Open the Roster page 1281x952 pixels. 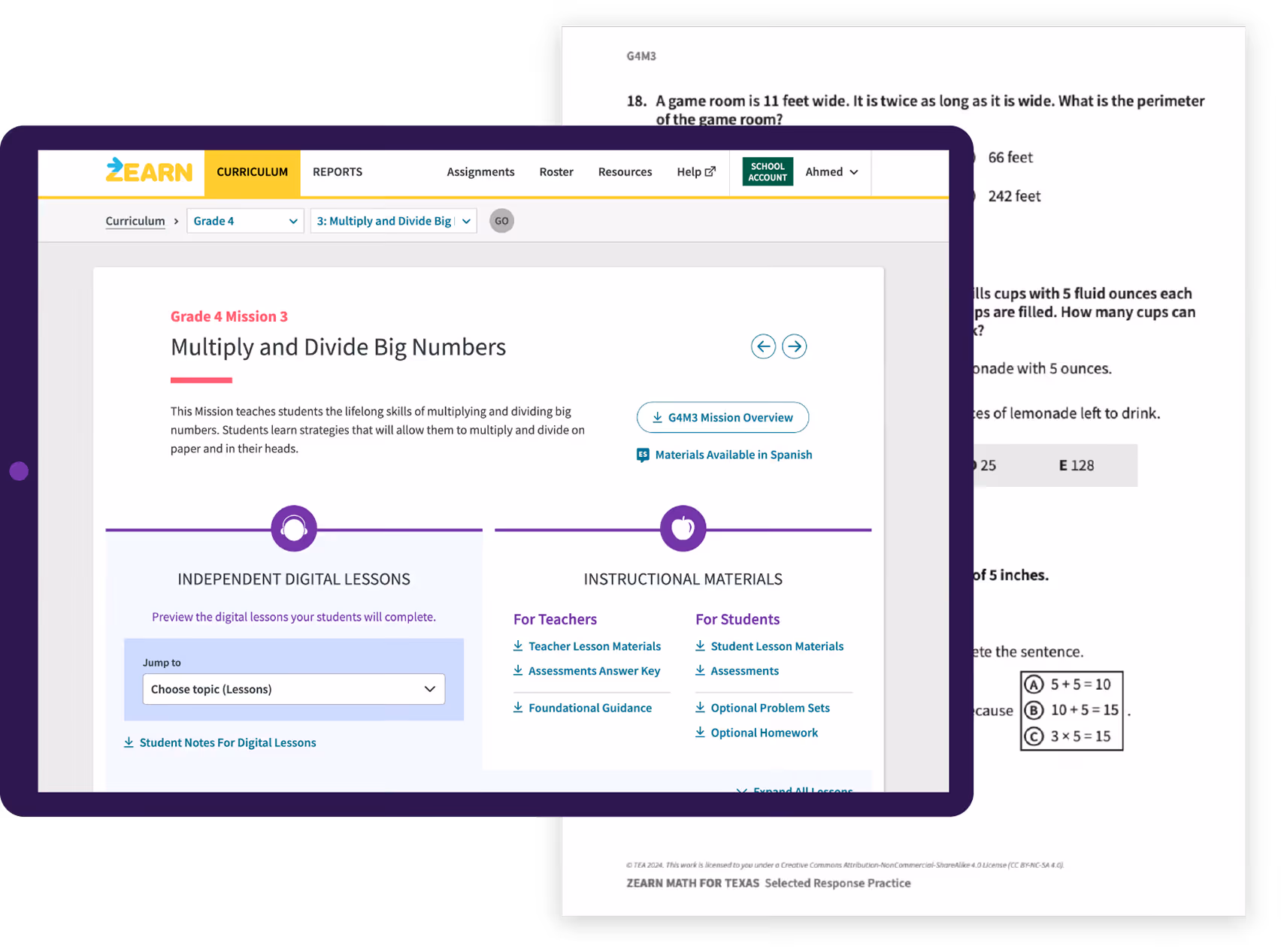(556, 172)
